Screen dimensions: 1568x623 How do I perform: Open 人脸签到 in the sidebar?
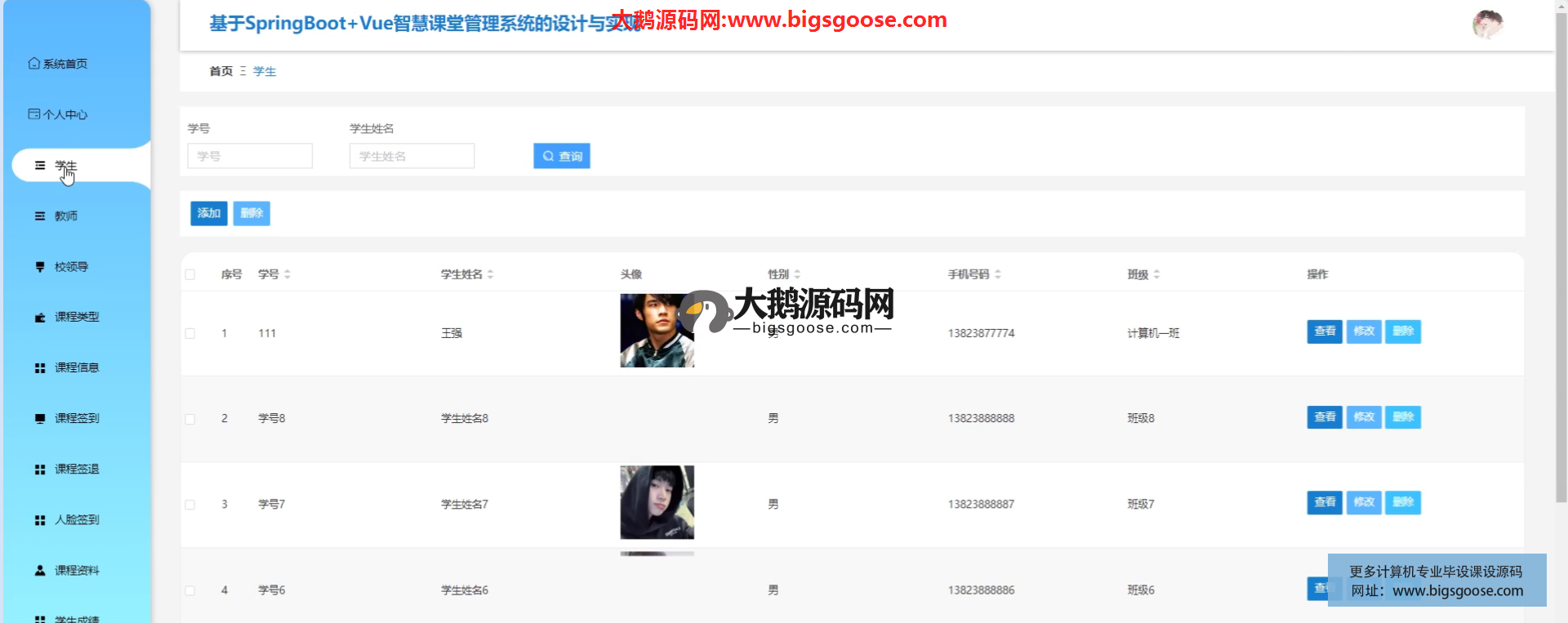(77, 520)
